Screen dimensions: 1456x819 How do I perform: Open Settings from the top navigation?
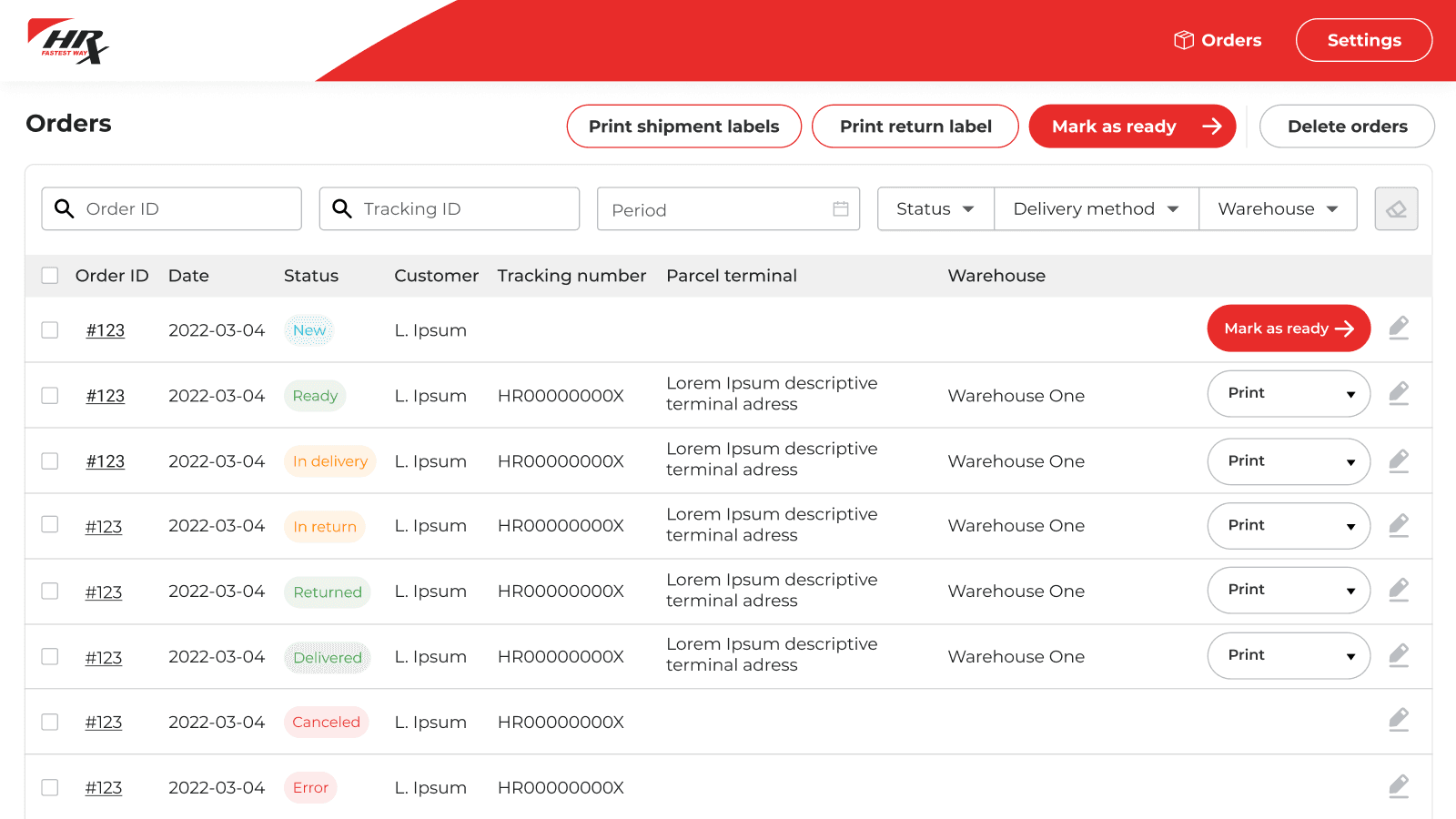pyautogui.click(x=1363, y=40)
